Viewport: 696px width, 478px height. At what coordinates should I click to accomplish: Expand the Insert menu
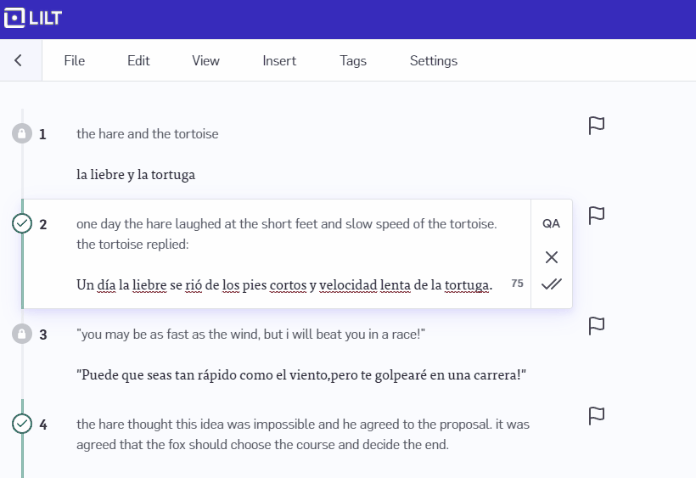point(279,61)
